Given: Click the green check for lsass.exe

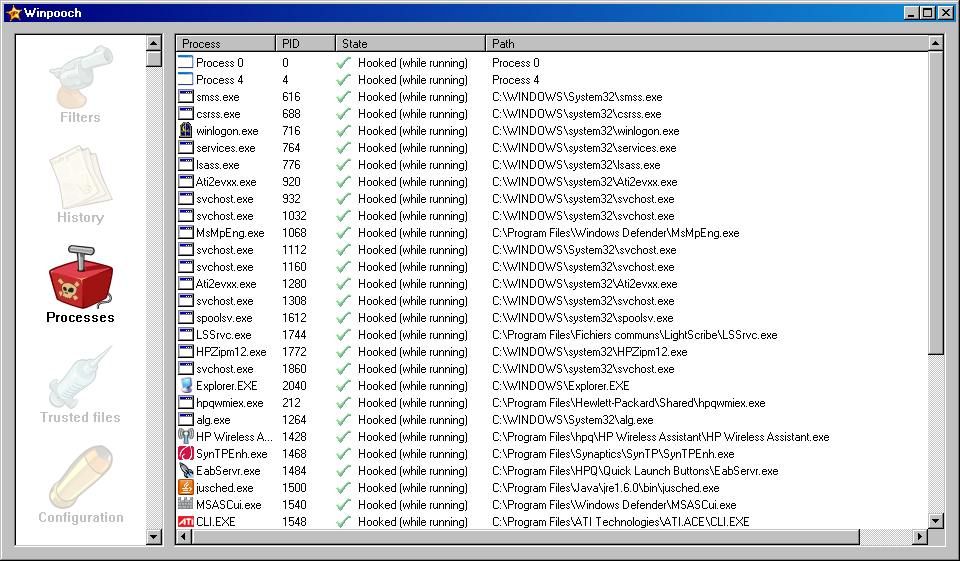Looking at the screenshot, I should point(344,165).
